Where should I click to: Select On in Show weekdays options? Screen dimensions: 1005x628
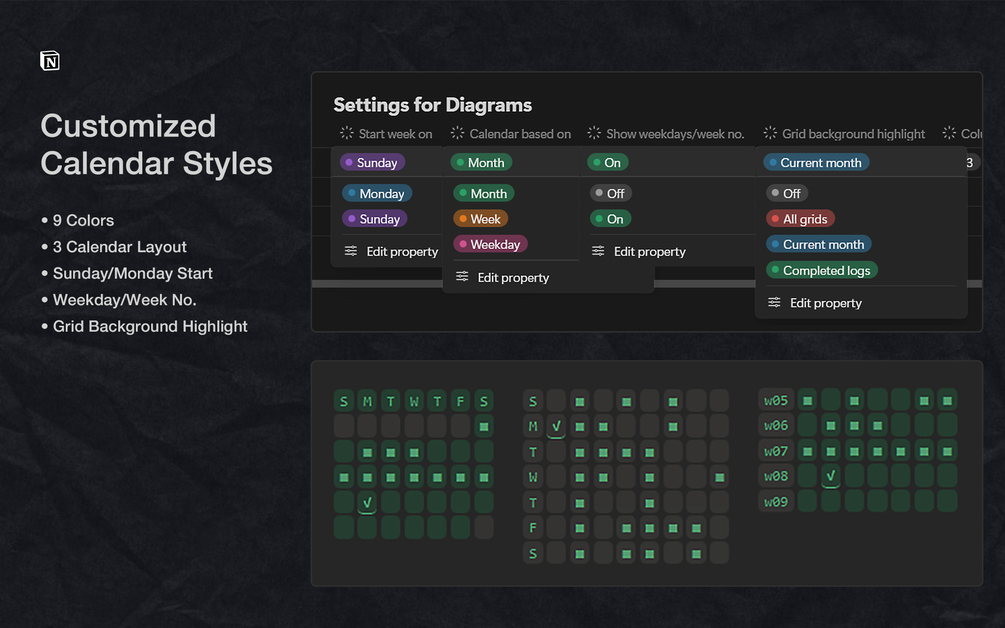click(x=609, y=219)
